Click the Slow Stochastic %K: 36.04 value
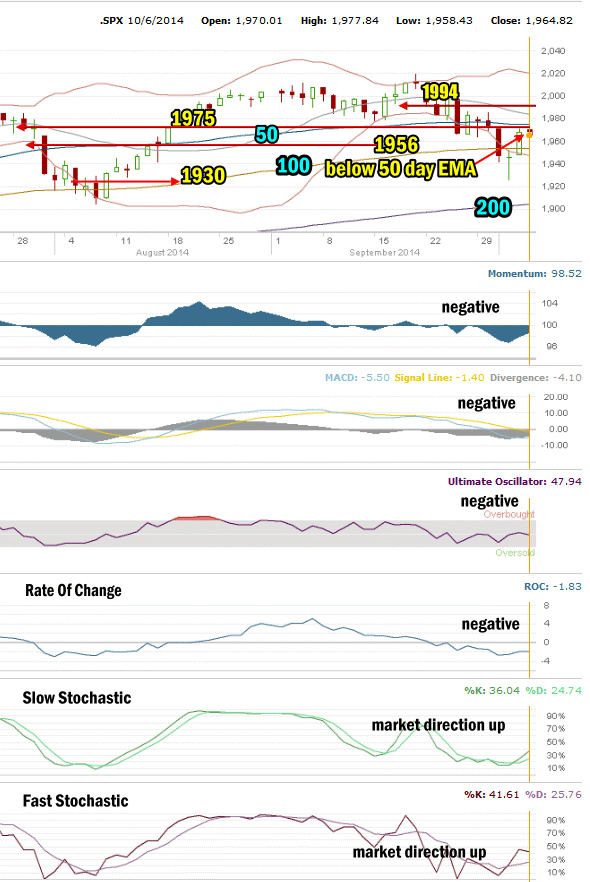Image resolution: width=590 pixels, height=882 pixels. click(x=492, y=691)
